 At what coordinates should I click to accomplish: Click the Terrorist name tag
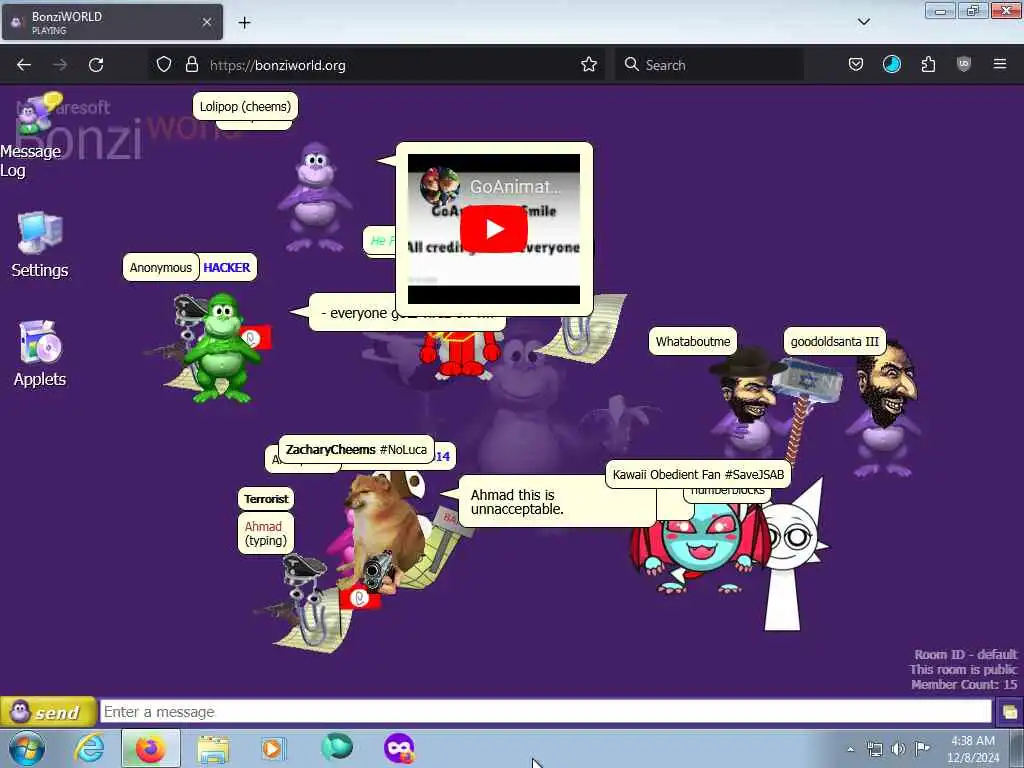[x=266, y=499]
